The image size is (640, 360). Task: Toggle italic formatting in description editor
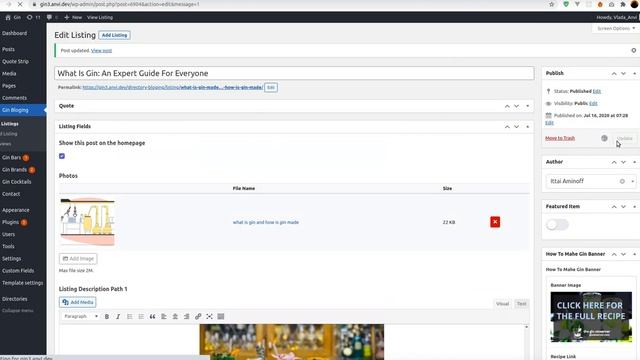pyautogui.click(x=118, y=316)
